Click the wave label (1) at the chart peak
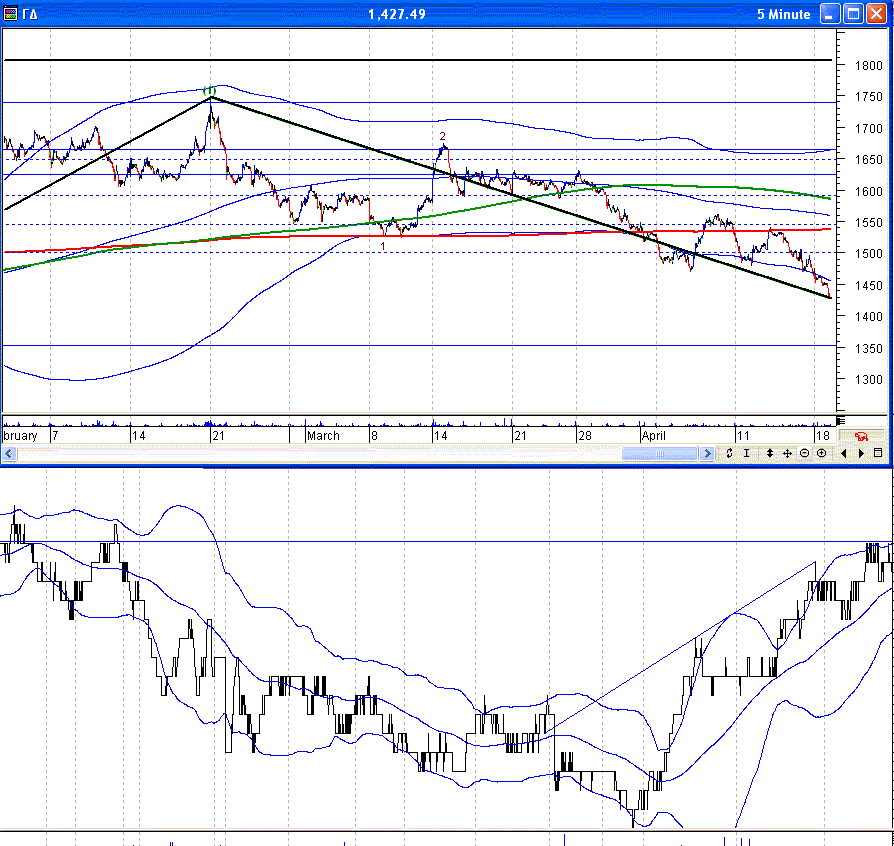Viewport: 894px width, 846px height. (x=210, y=91)
